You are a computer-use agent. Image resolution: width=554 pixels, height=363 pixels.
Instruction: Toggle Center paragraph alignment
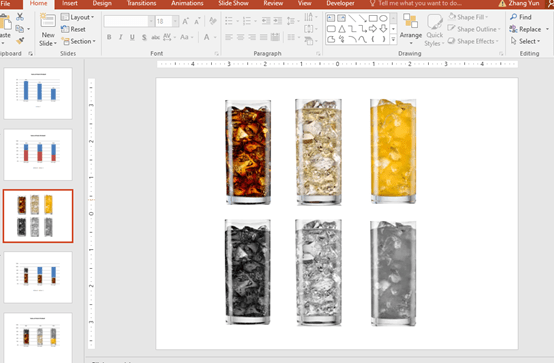(x=241, y=37)
